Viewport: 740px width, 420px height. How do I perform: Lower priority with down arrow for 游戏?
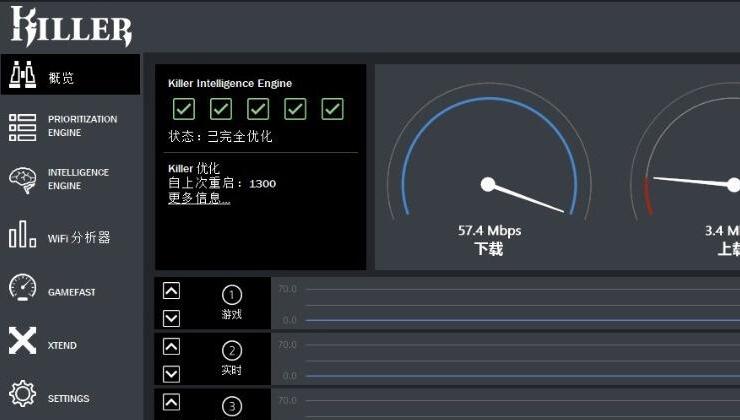tap(171, 318)
